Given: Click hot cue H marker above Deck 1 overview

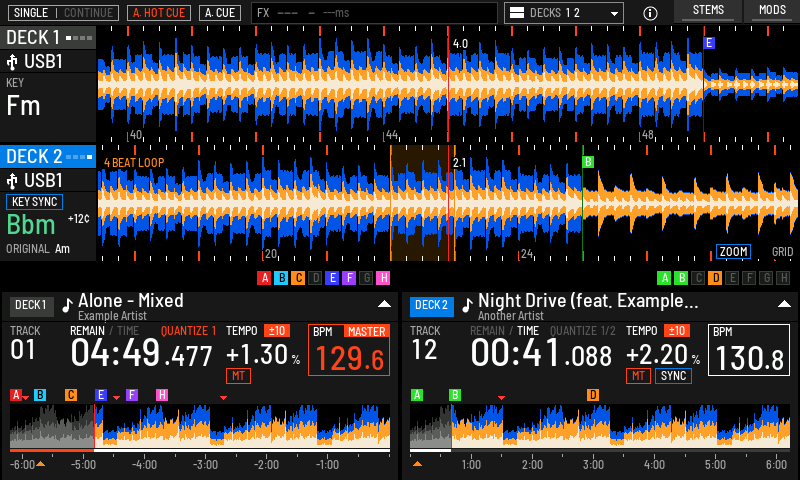Looking at the screenshot, I should (162, 395).
